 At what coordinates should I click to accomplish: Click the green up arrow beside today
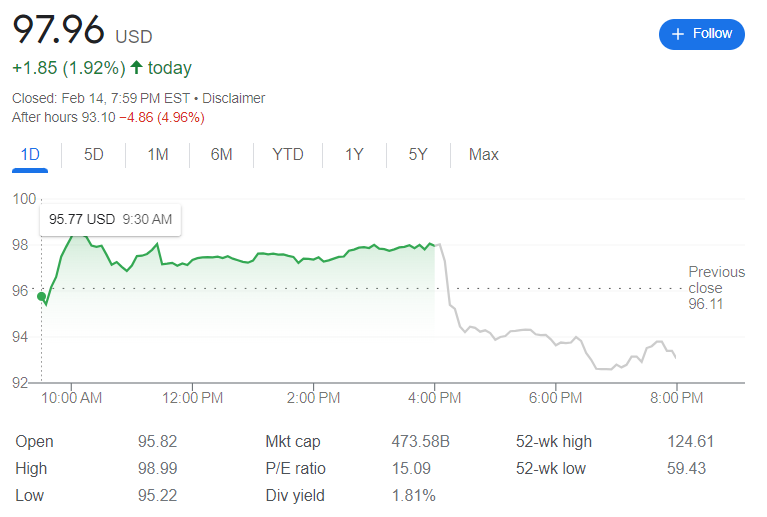point(137,68)
